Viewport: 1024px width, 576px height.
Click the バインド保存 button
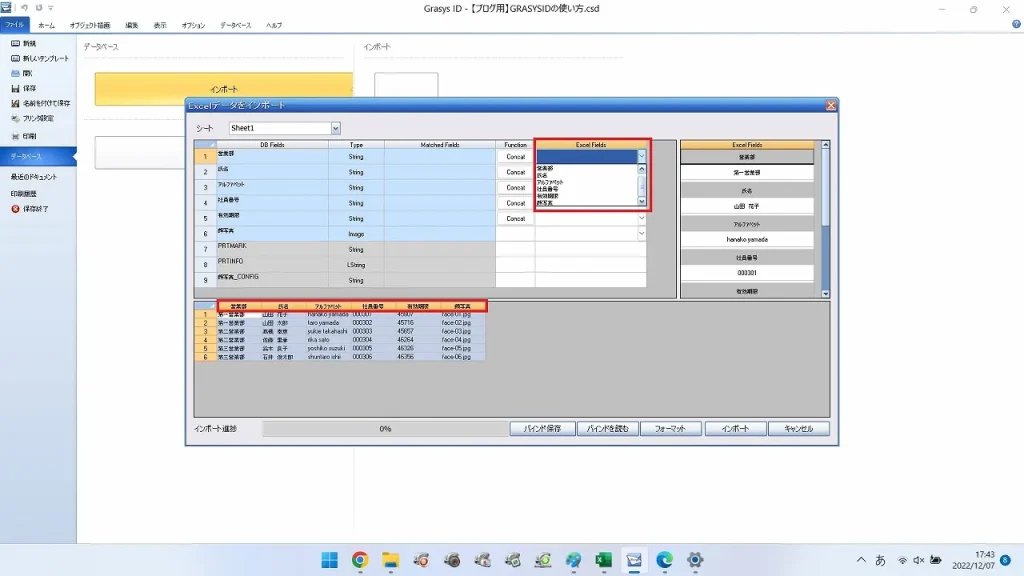[x=542, y=428]
